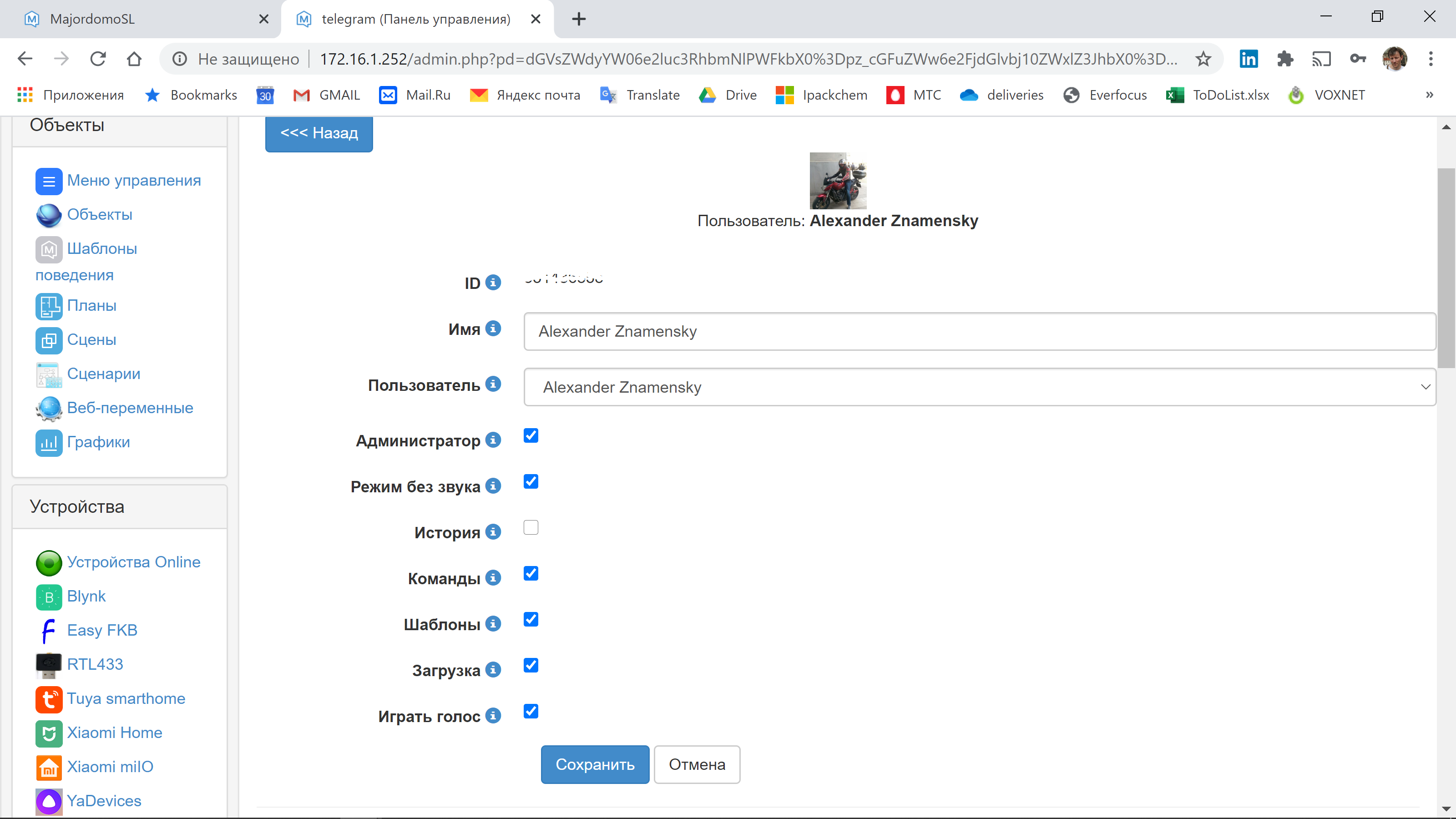This screenshot has height=819, width=1456.
Task: Select the Сцены sidebar icon
Action: coord(49,340)
